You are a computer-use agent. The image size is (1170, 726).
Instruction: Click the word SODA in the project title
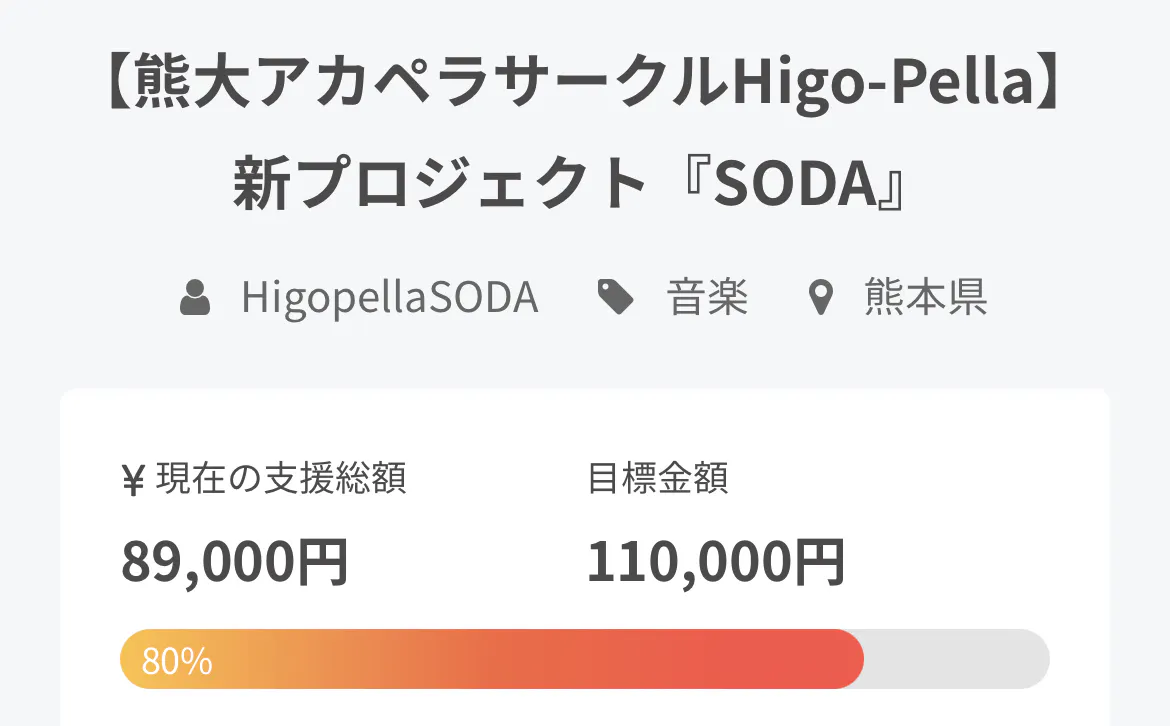[800, 184]
